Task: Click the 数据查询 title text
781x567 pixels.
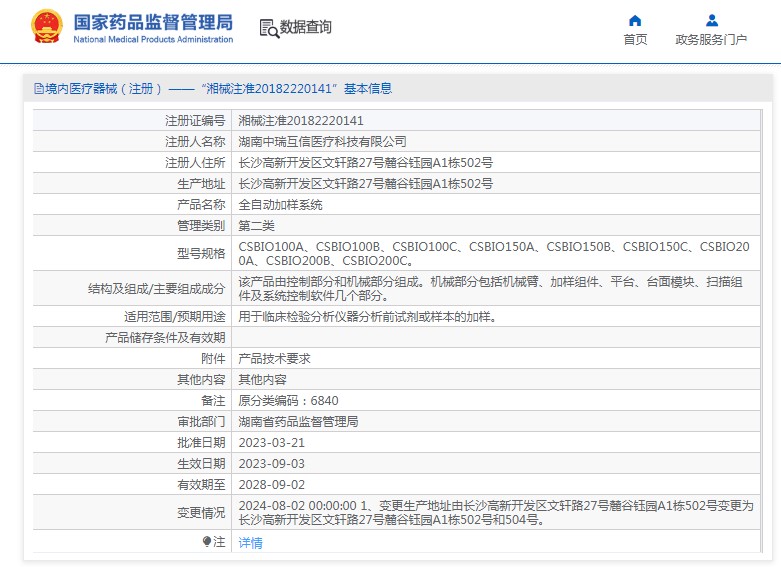Action: (305, 27)
